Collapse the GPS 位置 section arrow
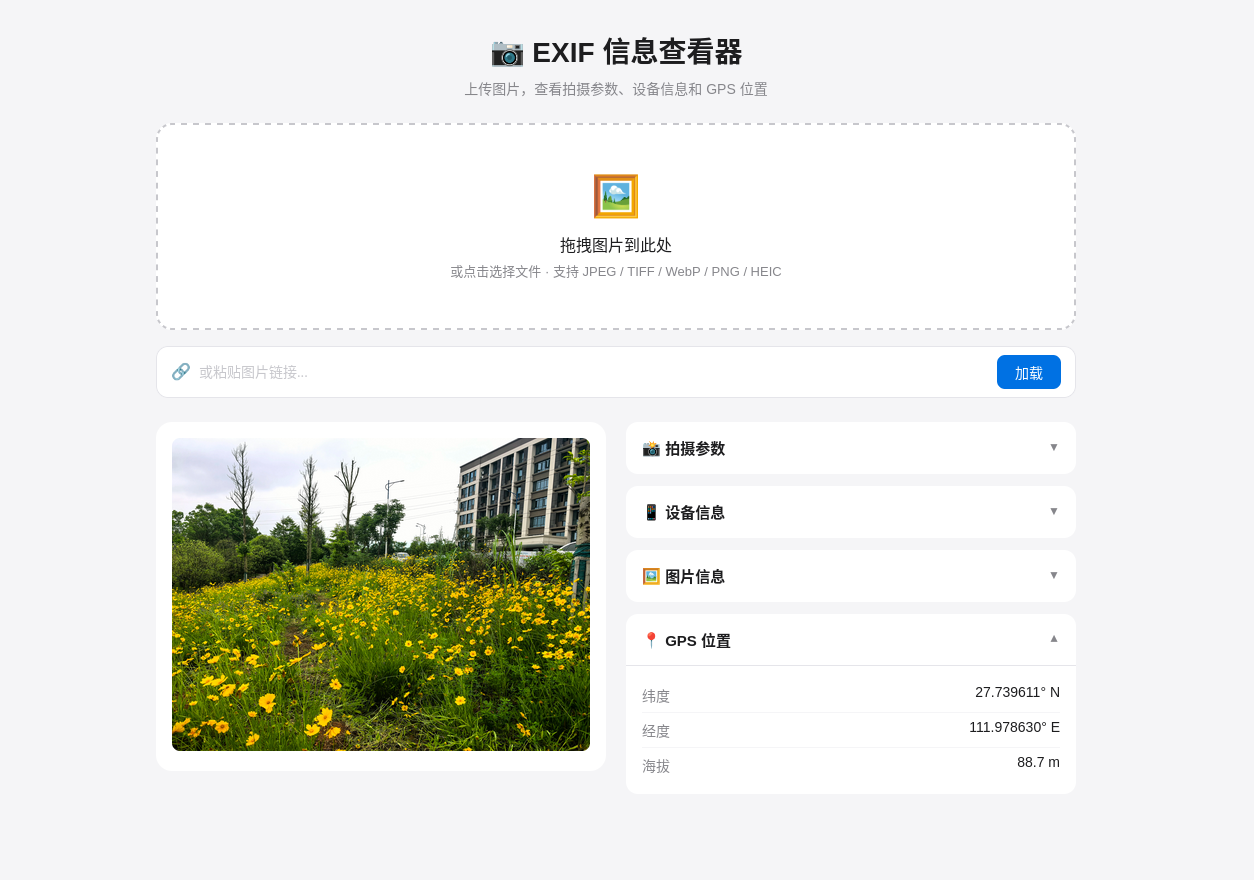1254x880 pixels. pyautogui.click(x=1054, y=639)
